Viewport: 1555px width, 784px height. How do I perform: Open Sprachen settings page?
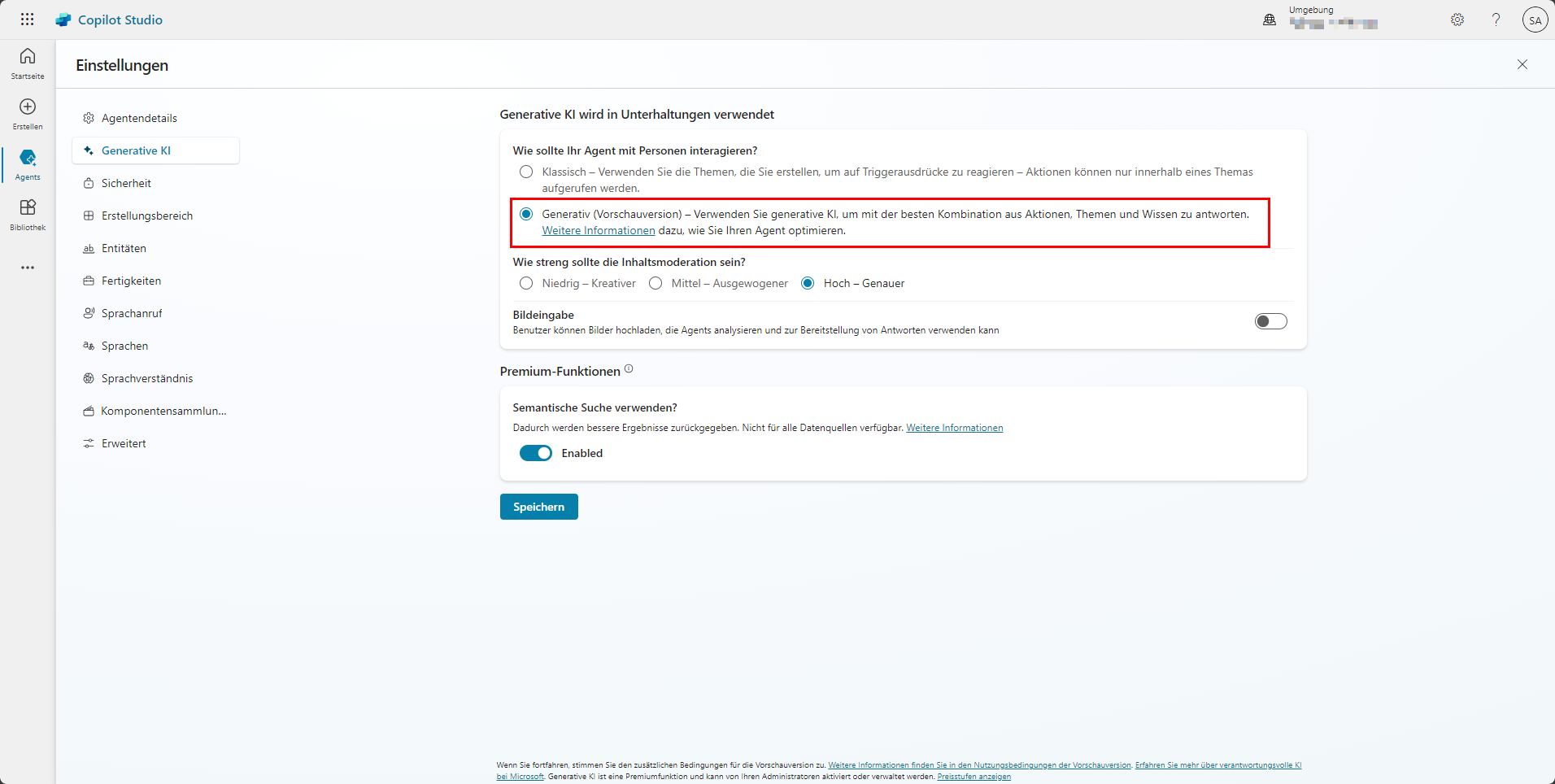pyautogui.click(x=155, y=346)
